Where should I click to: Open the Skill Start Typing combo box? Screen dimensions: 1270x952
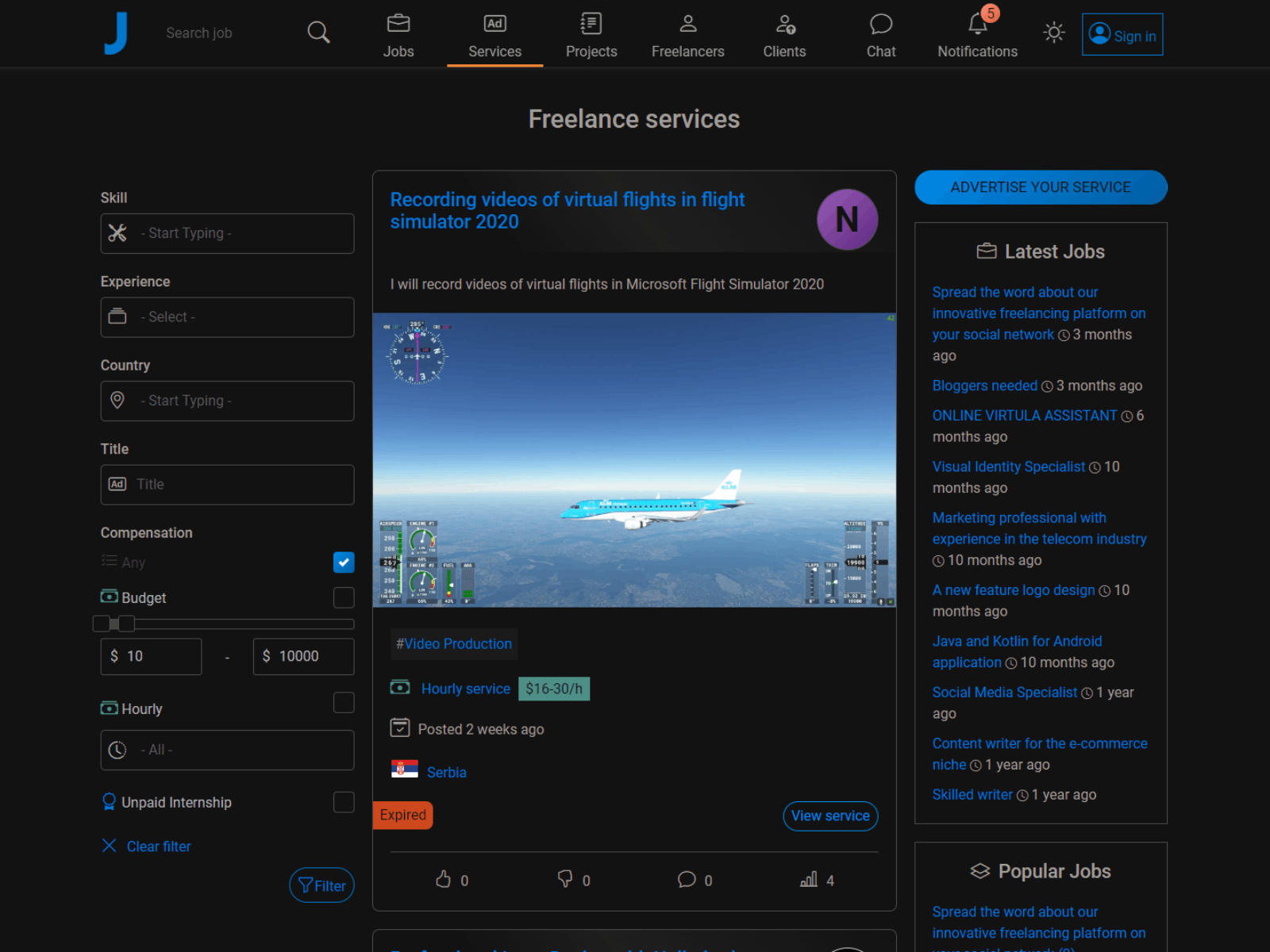(227, 233)
